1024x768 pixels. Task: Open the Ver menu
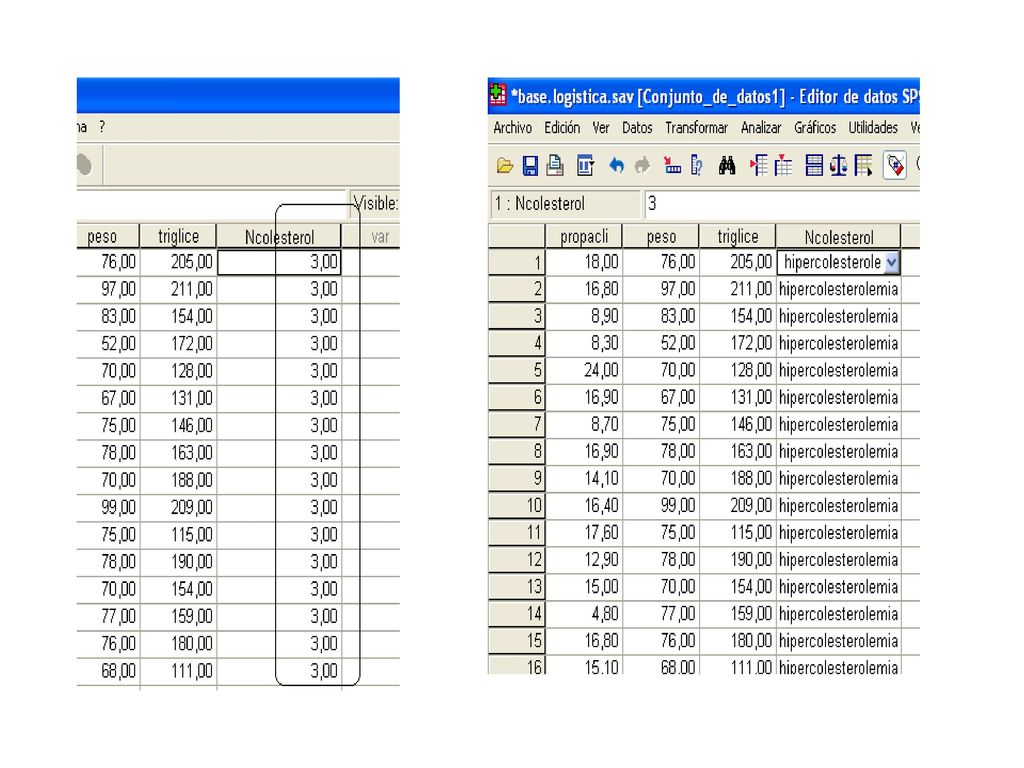pyautogui.click(x=601, y=128)
